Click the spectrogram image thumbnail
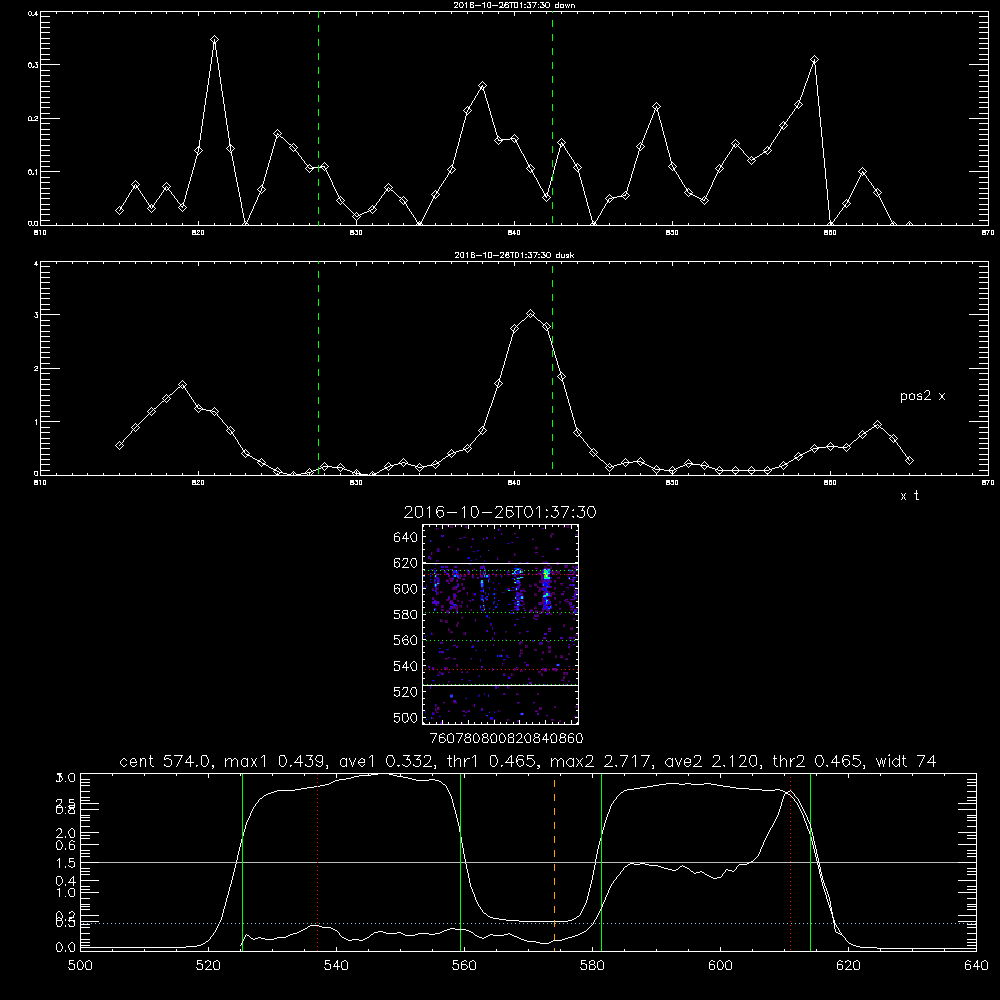 point(500,624)
